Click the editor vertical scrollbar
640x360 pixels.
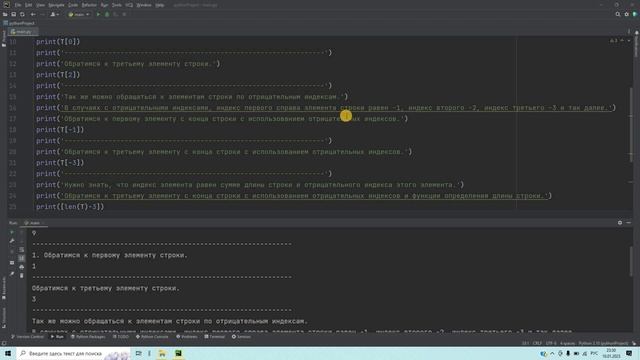coord(631,124)
